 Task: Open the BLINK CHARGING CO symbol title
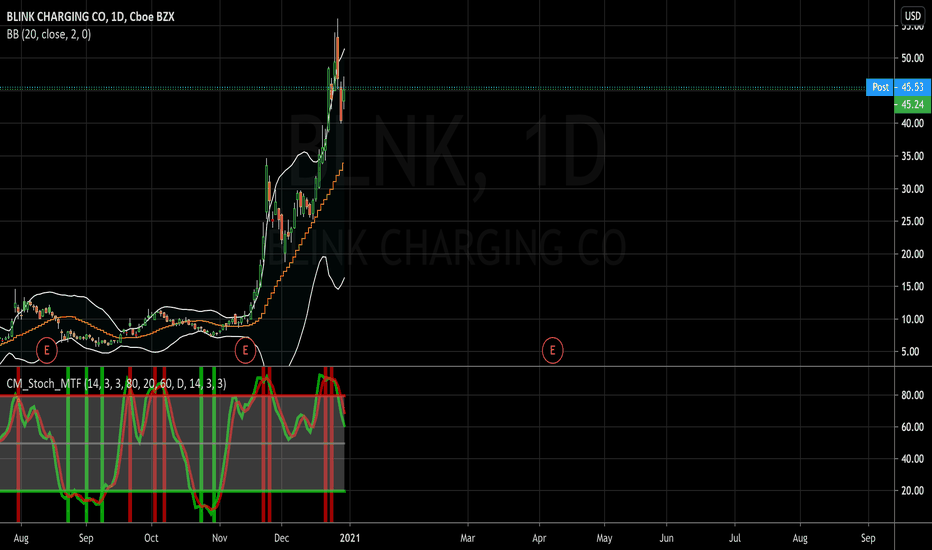coord(90,17)
